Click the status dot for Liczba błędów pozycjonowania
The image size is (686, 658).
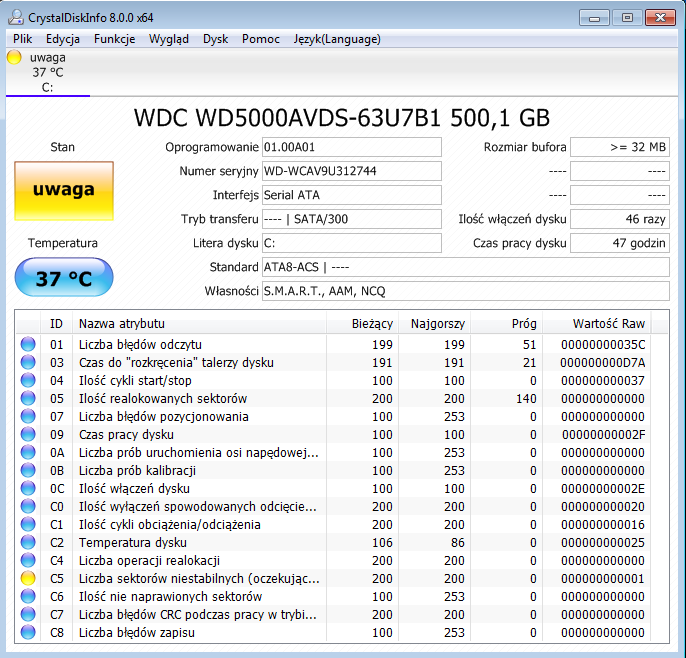(x=28, y=416)
